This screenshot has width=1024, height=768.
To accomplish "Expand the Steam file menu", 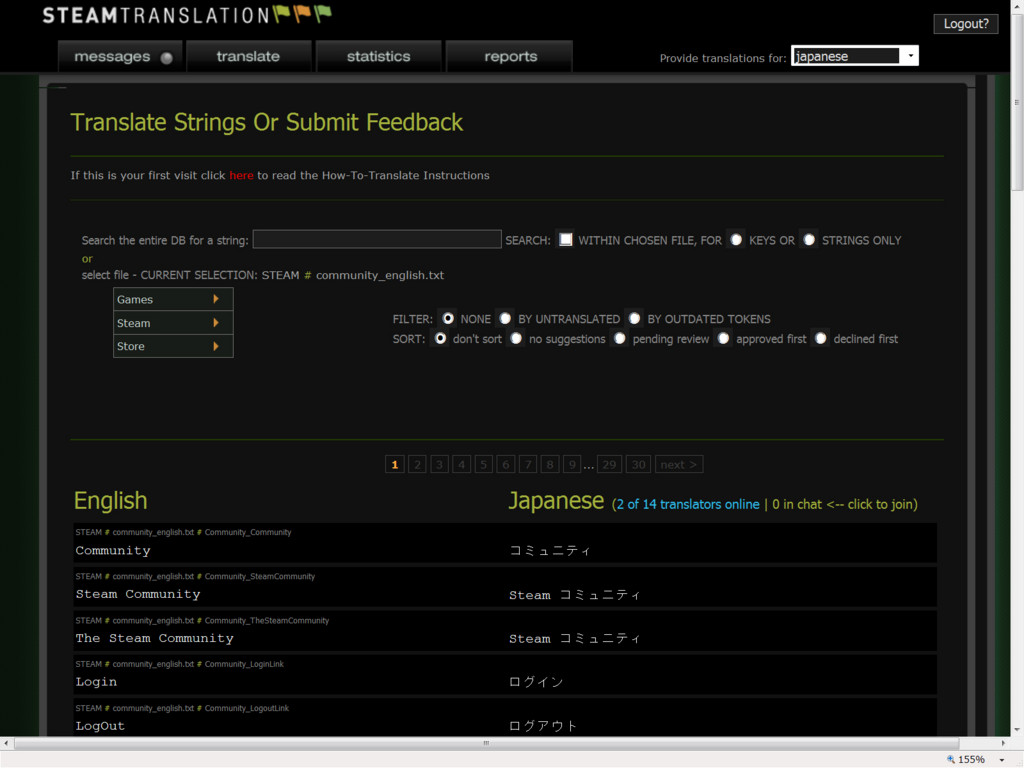I will [173, 323].
